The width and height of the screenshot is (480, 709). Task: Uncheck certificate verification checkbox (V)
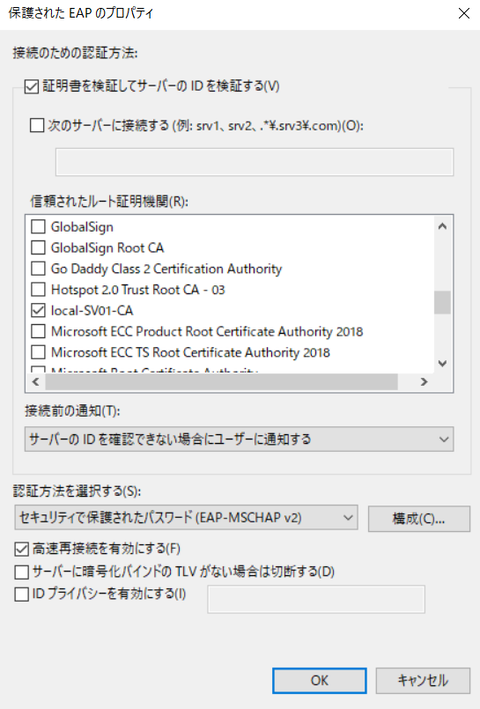[x=31, y=86]
